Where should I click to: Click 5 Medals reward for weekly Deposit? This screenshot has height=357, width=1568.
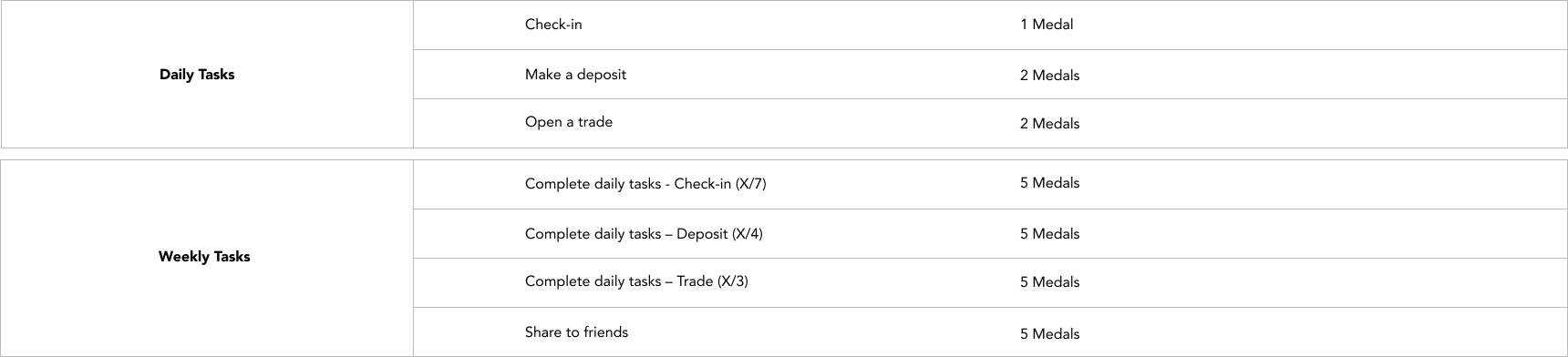[1049, 234]
